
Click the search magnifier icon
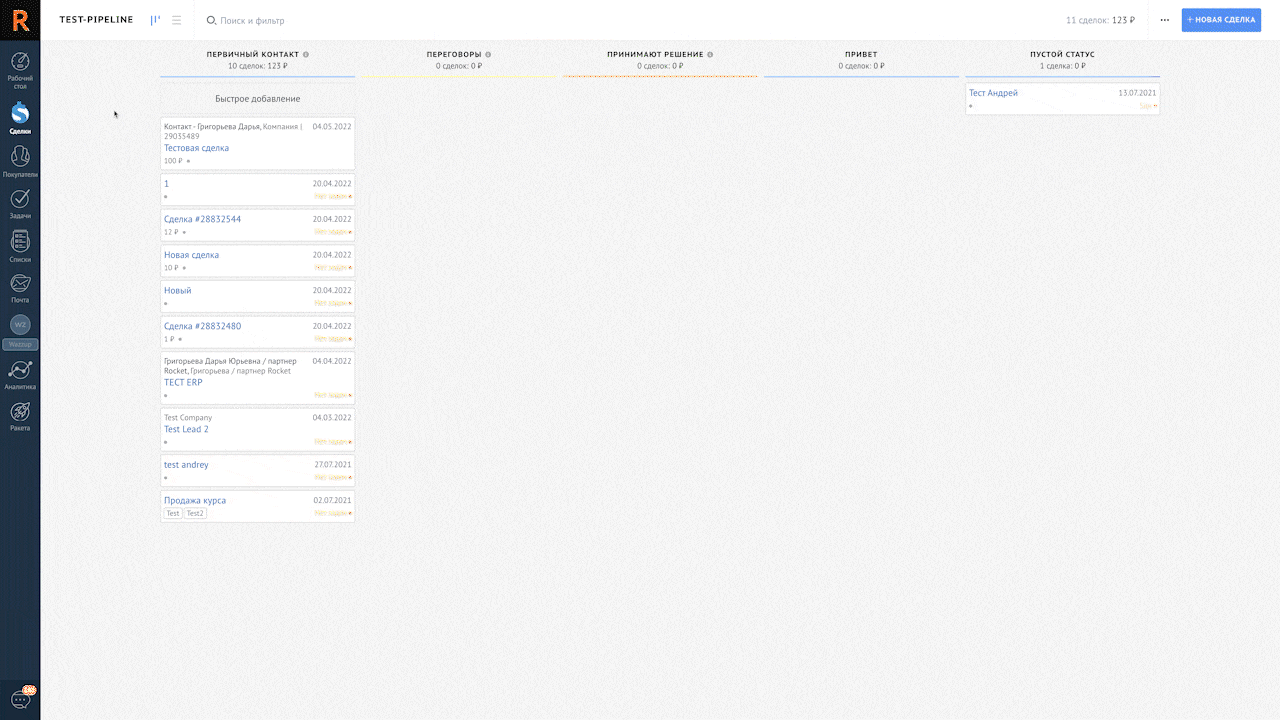(x=211, y=20)
